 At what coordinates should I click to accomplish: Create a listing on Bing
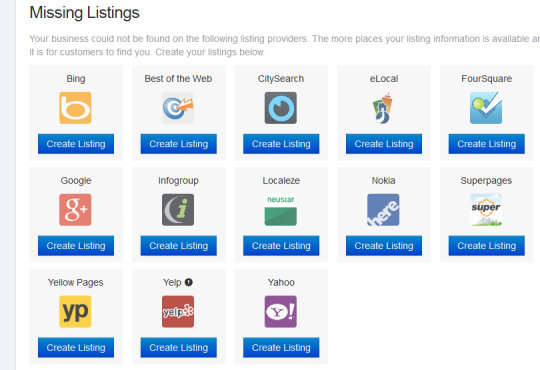(76, 144)
